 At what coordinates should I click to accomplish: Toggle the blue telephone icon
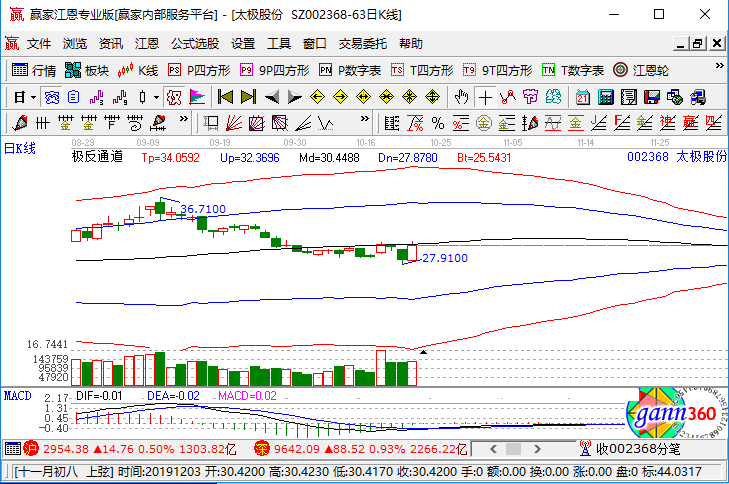pos(51,98)
